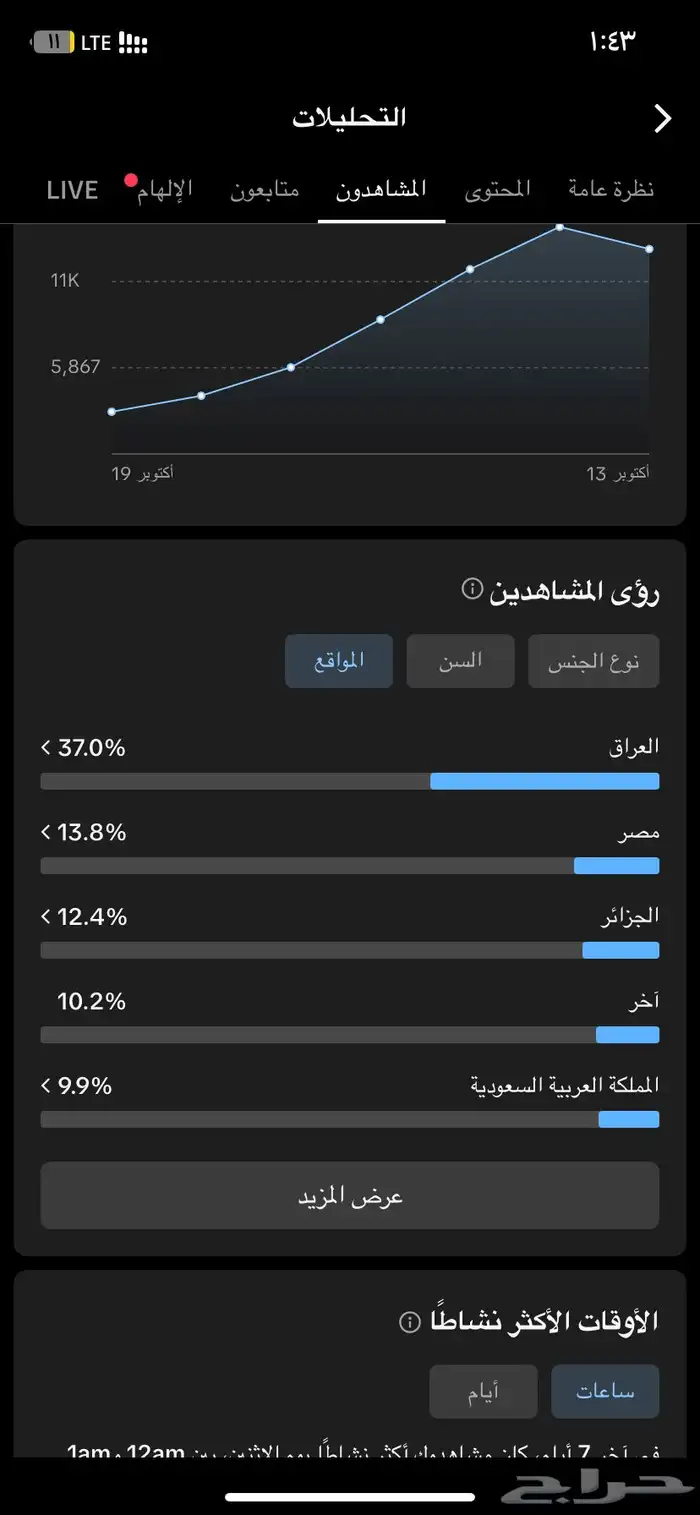
Task: Switch viewer insights to نوع الجنس
Action: [593, 661]
